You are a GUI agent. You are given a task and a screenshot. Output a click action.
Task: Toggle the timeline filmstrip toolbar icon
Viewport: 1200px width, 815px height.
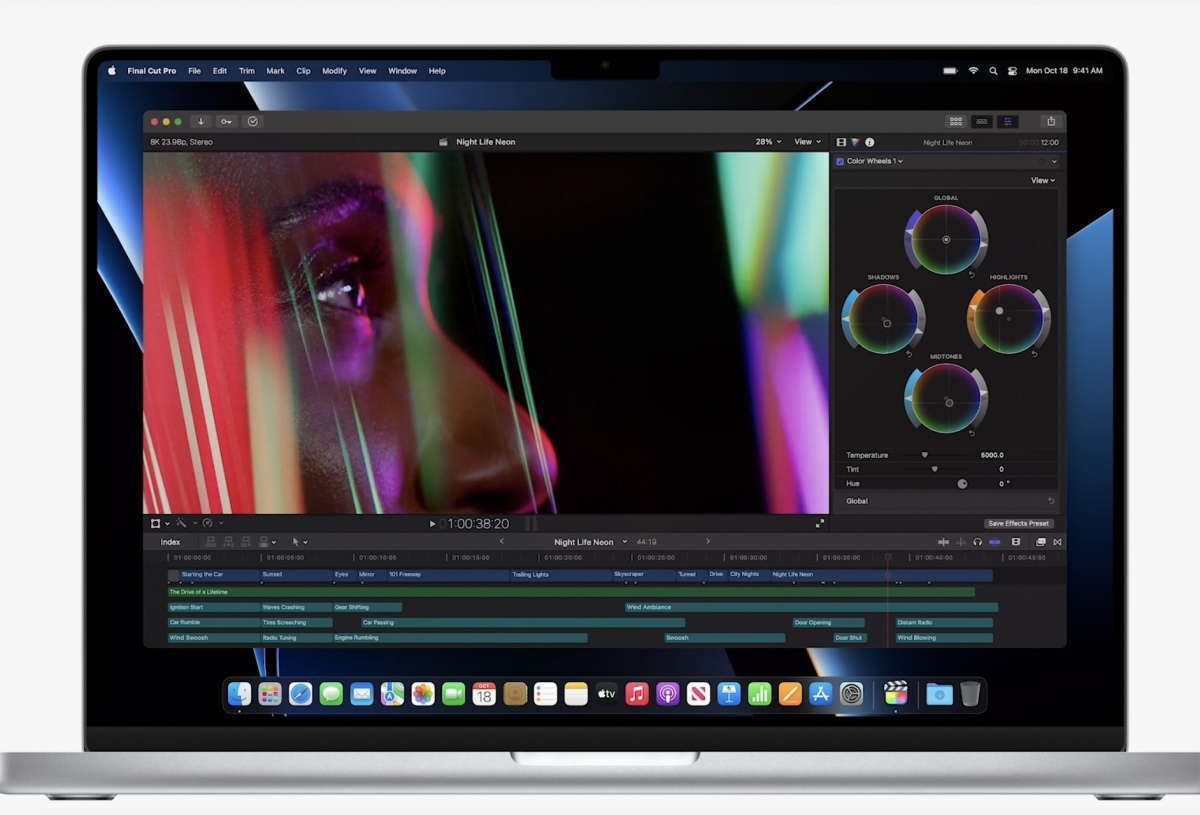982,121
